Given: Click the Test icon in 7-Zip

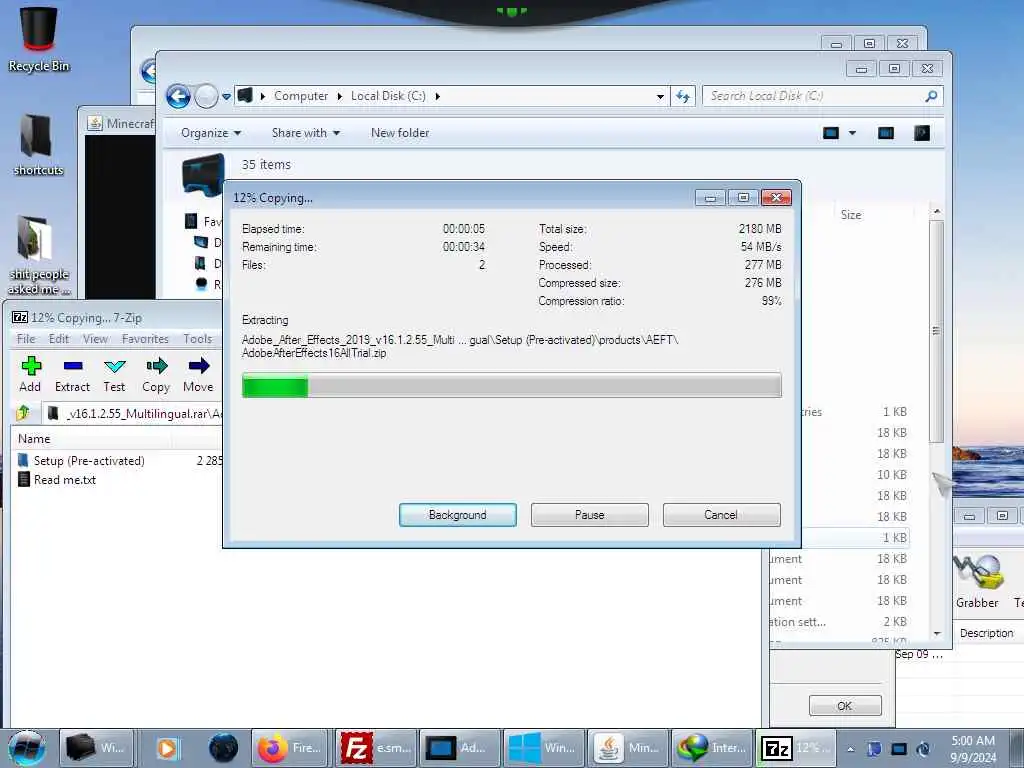Looking at the screenshot, I should coord(114,374).
